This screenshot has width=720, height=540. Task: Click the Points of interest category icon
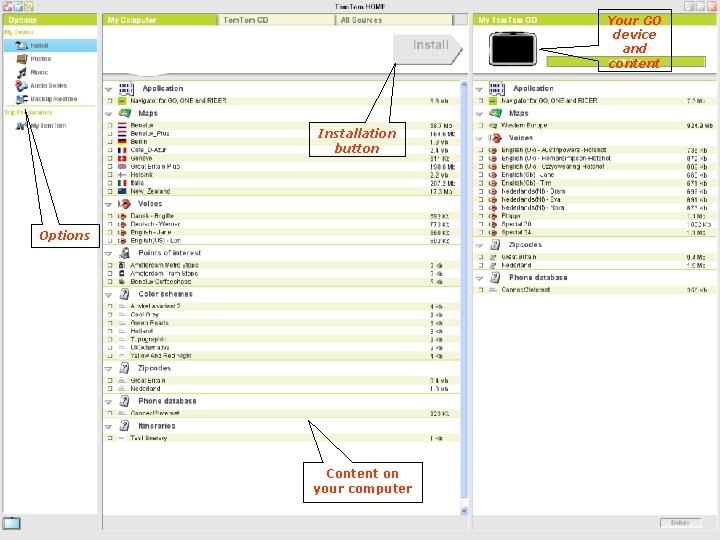(124, 253)
